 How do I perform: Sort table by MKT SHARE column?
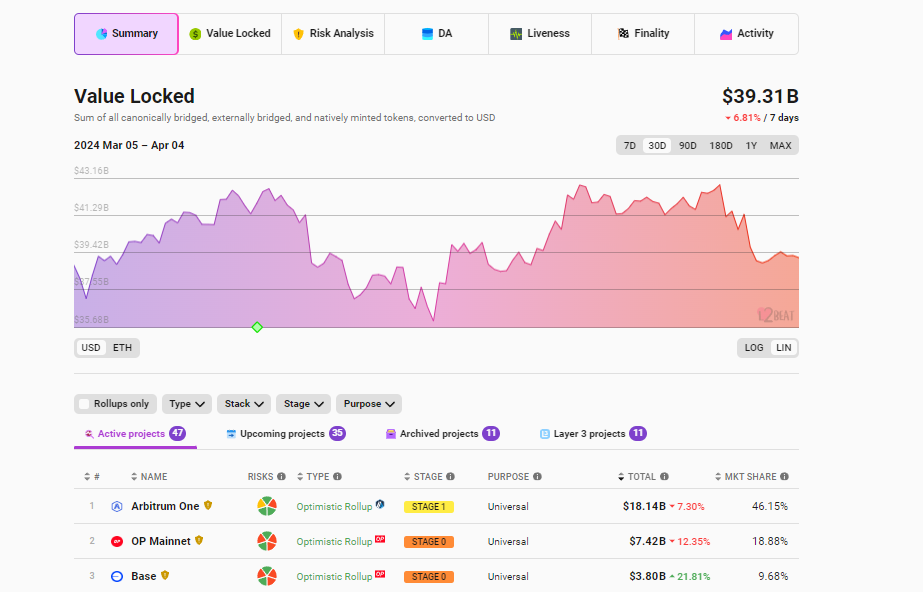click(745, 477)
